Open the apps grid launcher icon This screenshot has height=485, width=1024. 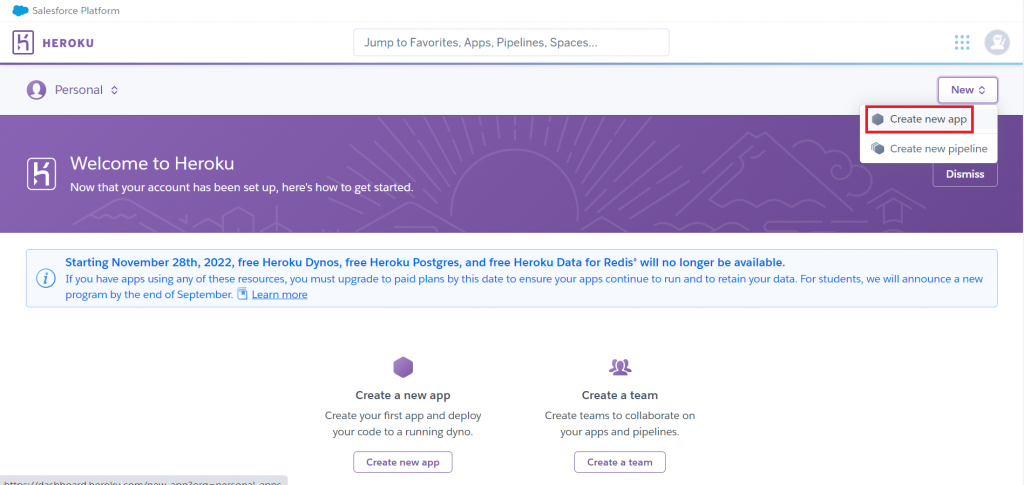(x=961, y=42)
